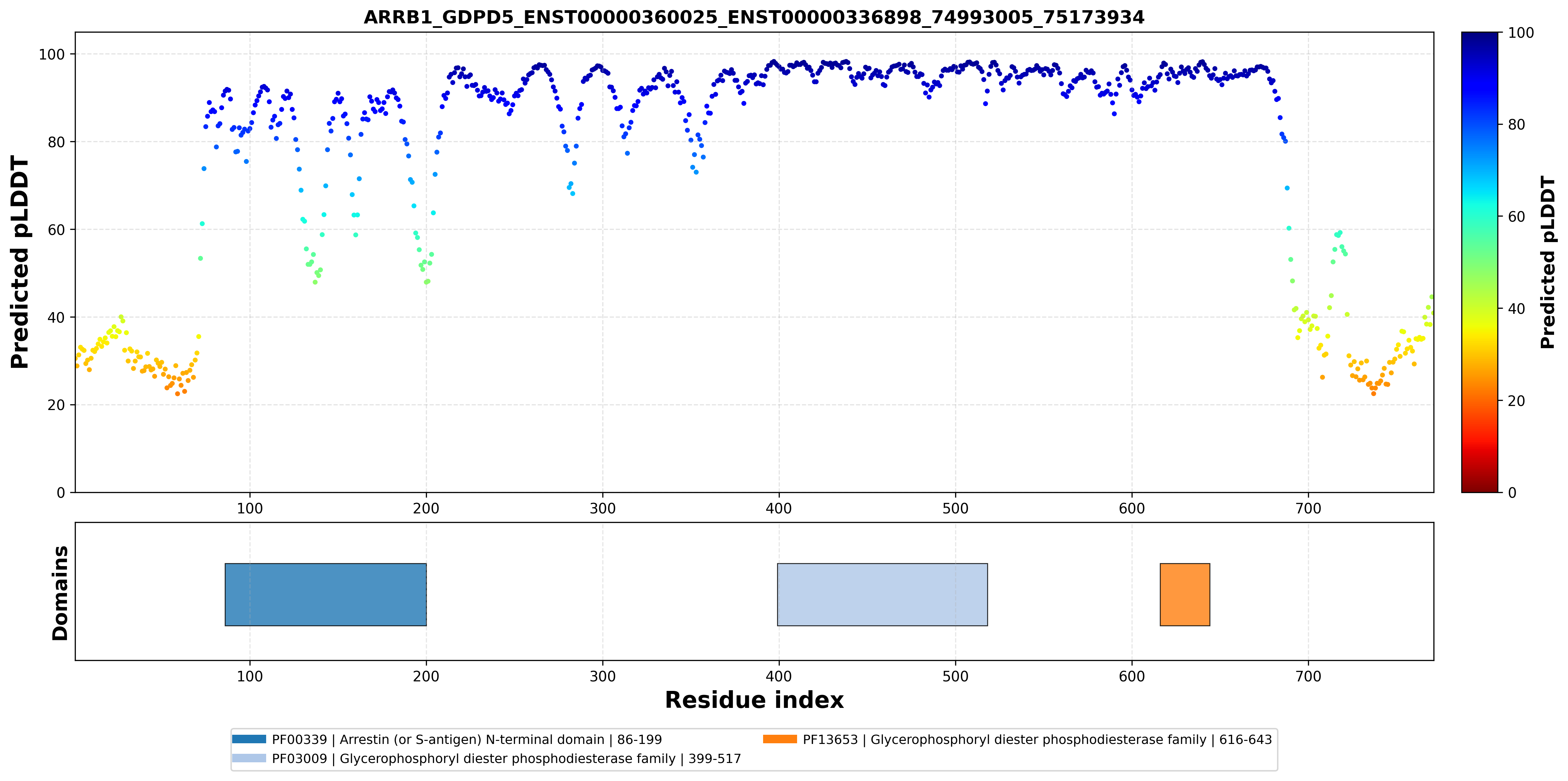Click the y-axis 60 tick label
The width and height of the screenshot is (1568, 781).
click(x=56, y=230)
